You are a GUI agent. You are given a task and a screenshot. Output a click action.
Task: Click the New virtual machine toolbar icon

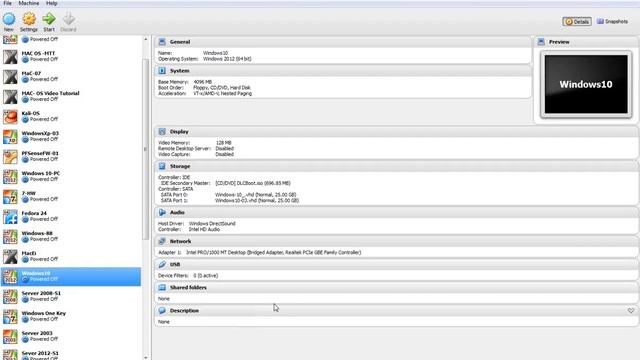click(9, 19)
